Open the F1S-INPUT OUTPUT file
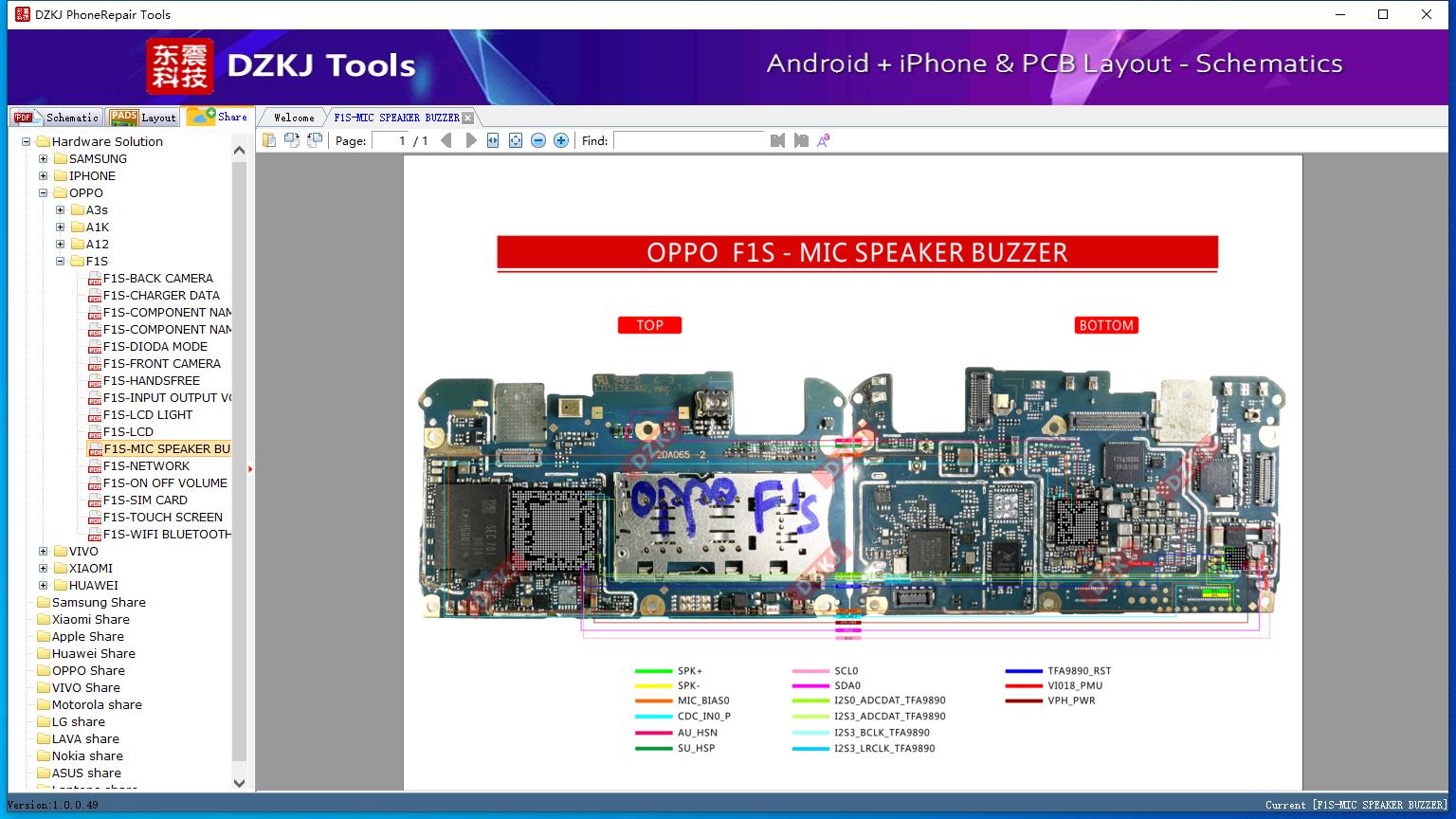 (167, 398)
